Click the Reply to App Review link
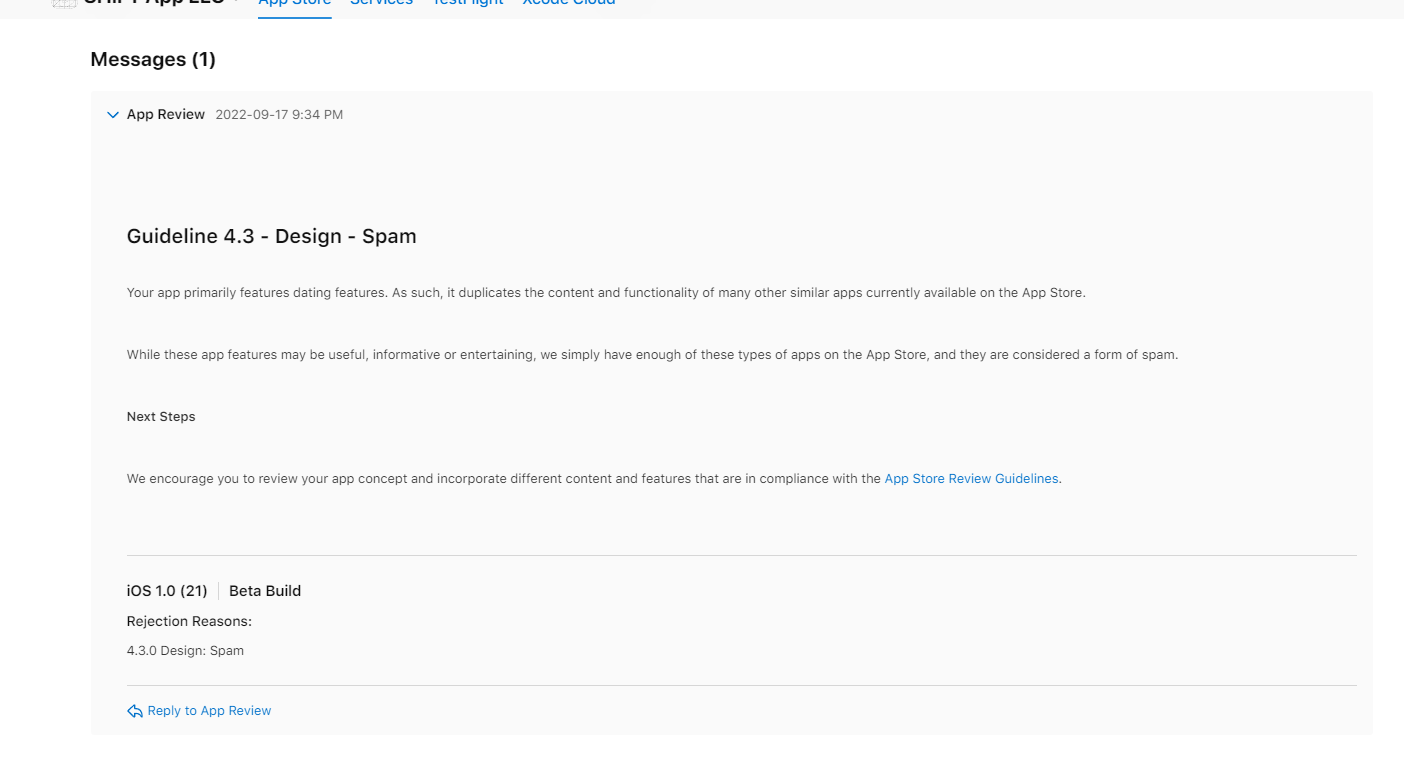This screenshot has width=1404, height=760. [209, 711]
